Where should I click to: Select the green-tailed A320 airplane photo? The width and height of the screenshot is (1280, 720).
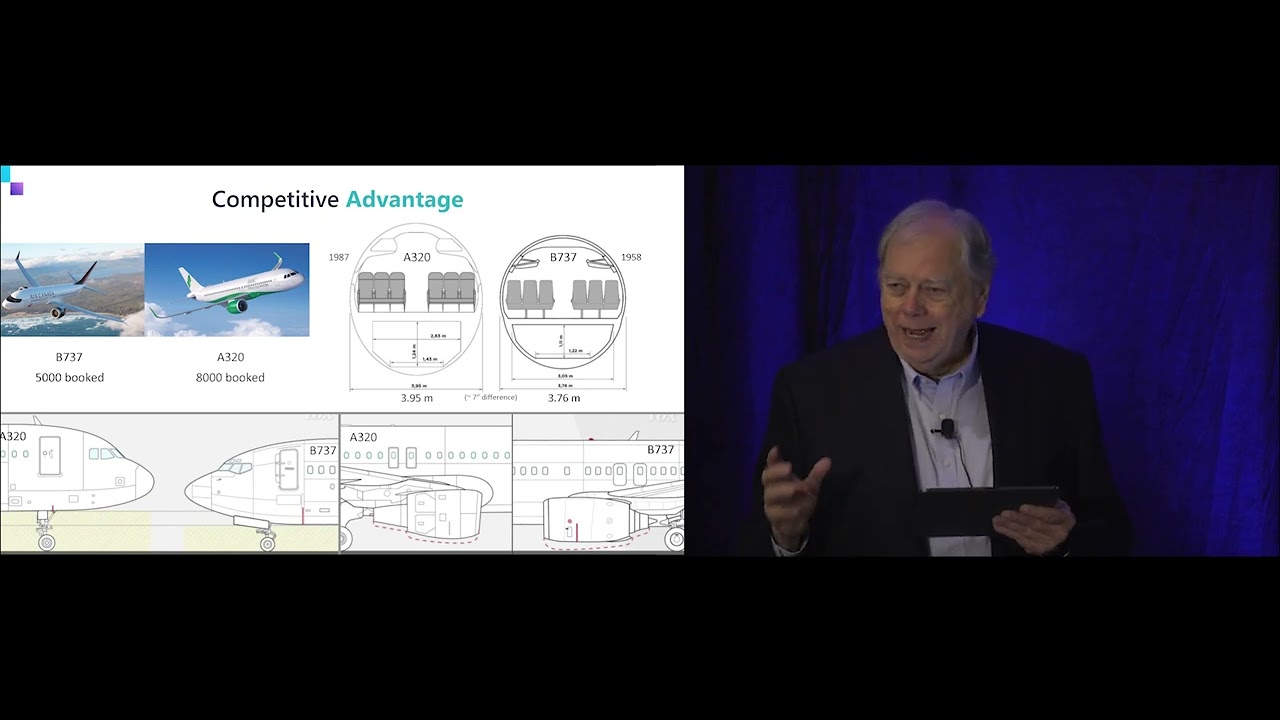[x=227, y=290]
